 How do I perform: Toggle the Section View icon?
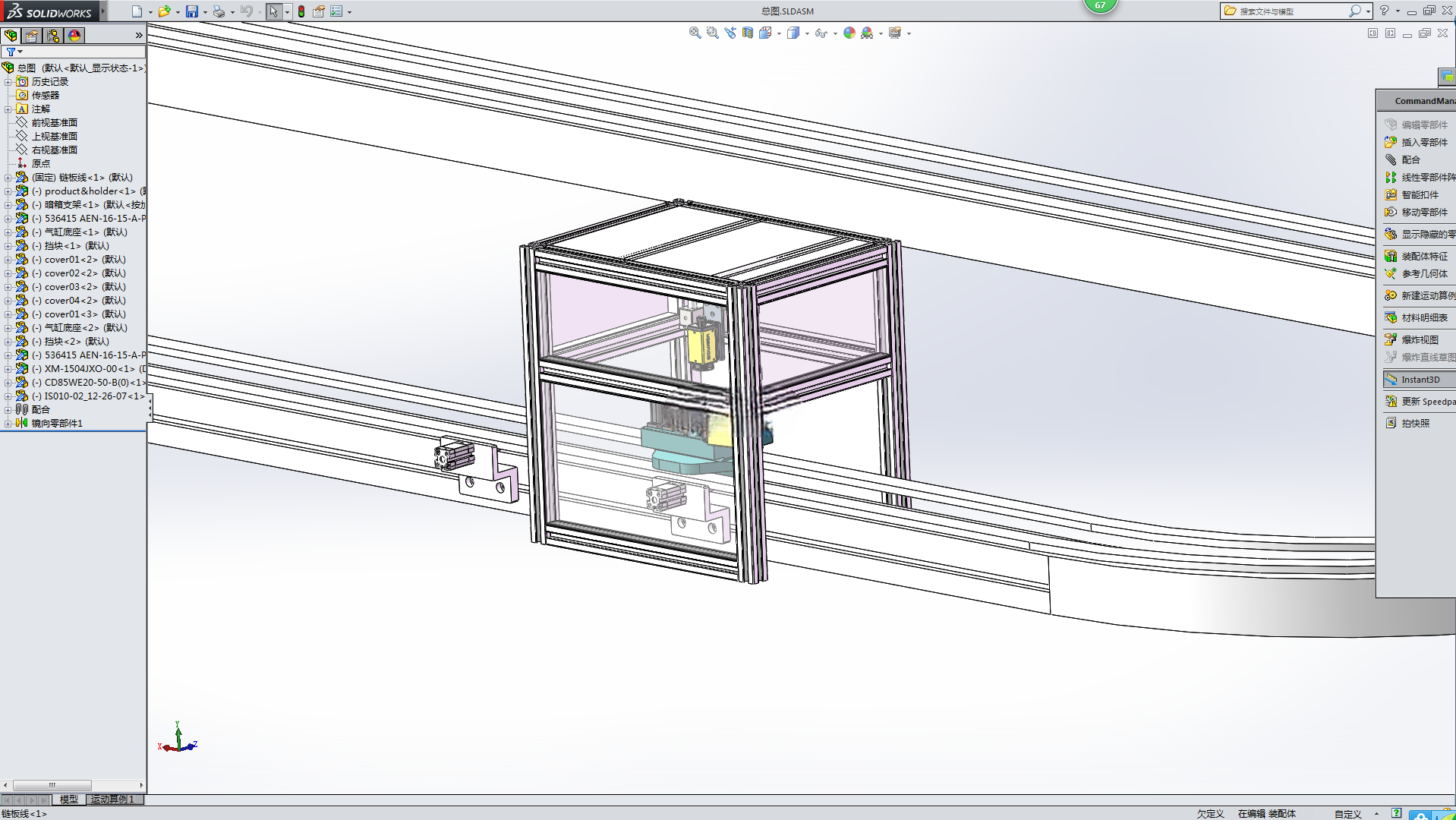coord(748,33)
